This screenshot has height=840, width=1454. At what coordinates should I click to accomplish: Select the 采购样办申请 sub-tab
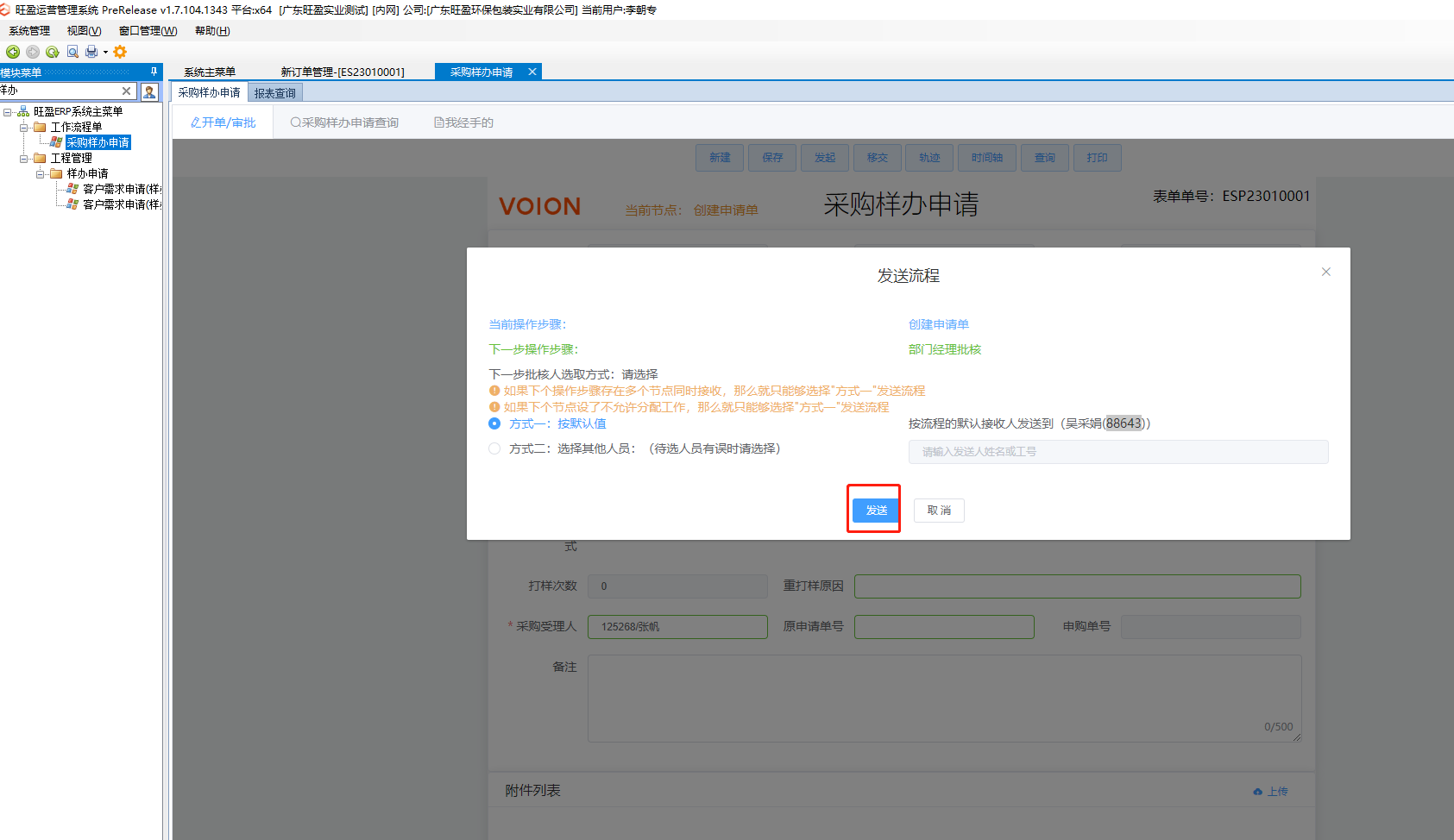[x=209, y=92]
